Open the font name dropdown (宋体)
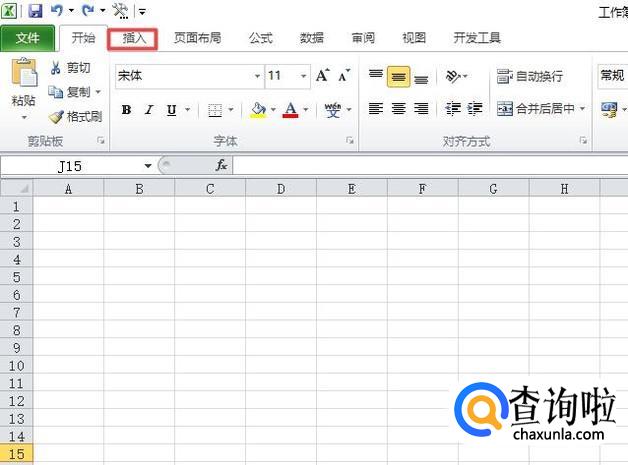The image size is (628, 465). tap(257, 76)
